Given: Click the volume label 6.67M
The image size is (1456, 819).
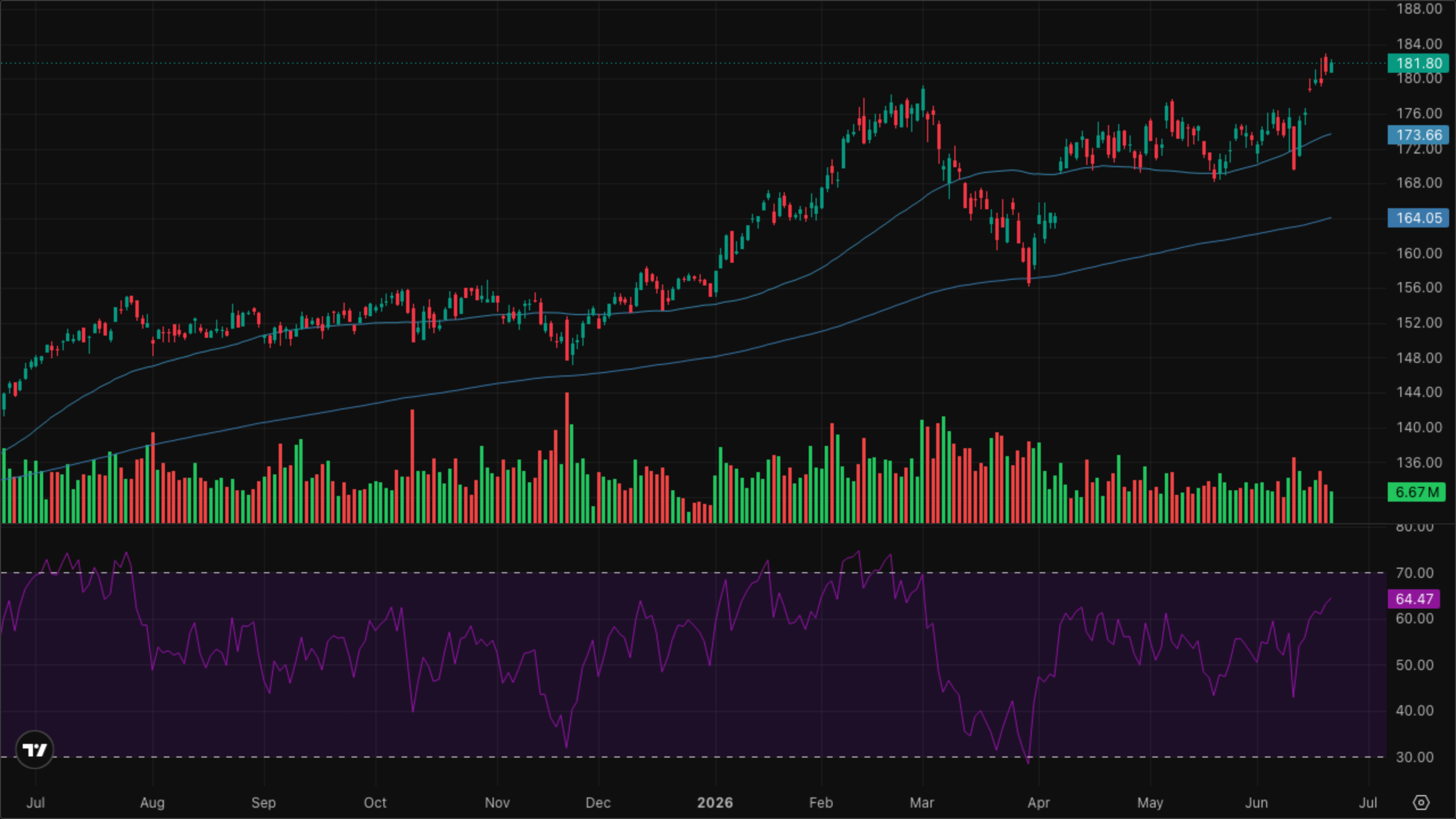Looking at the screenshot, I should [x=1416, y=492].
